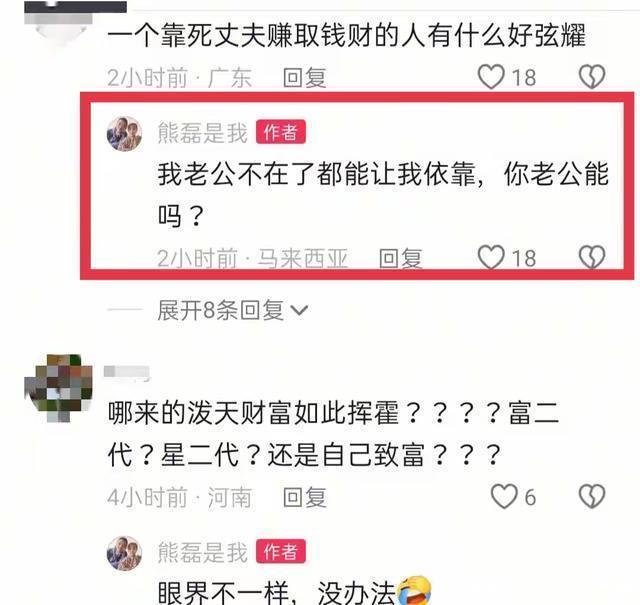
Task: Like the 河南 comment with 6 likes
Action: click(x=504, y=496)
